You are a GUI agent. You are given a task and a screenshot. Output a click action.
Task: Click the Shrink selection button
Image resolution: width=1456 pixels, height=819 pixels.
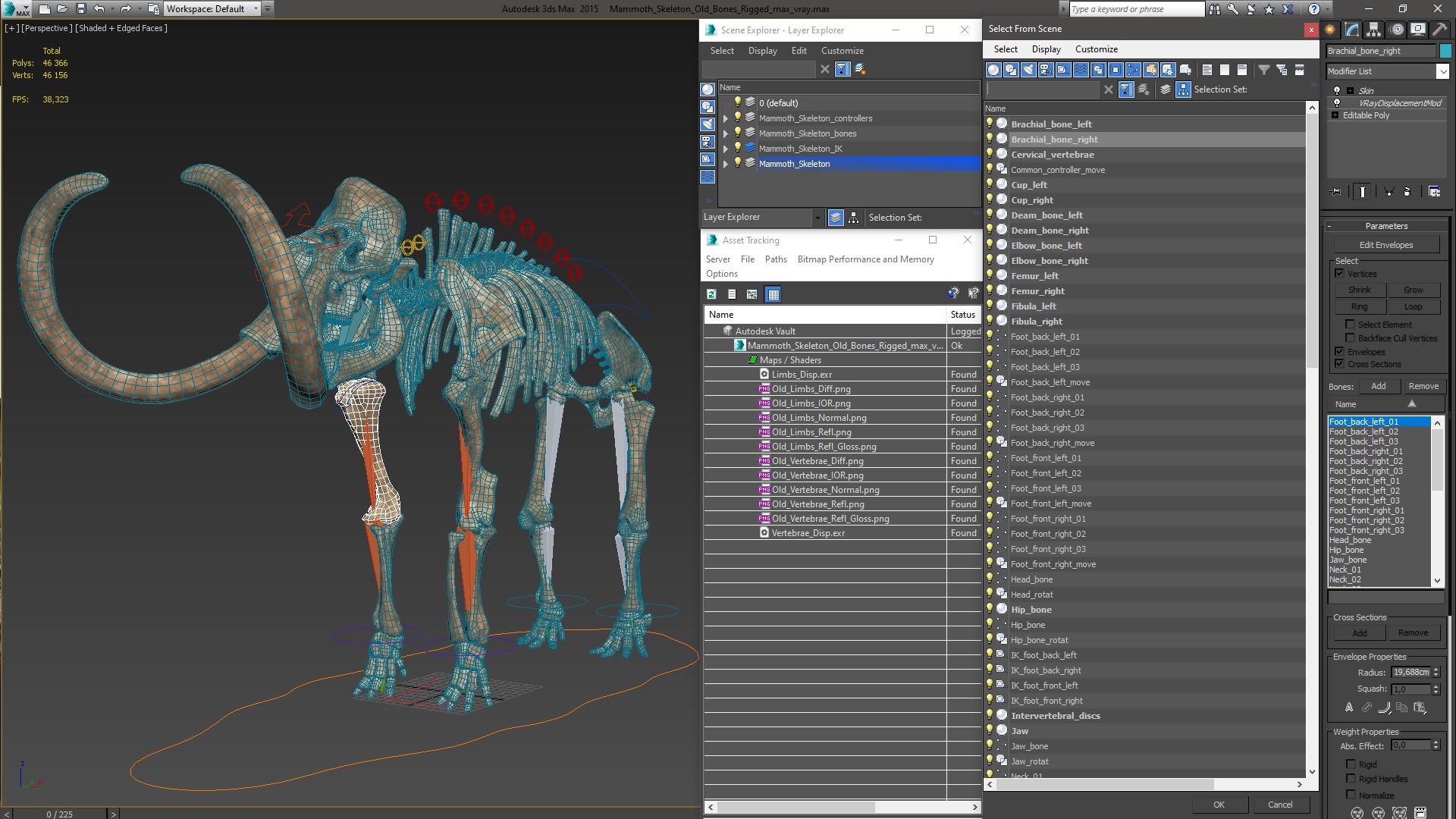tap(1359, 290)
